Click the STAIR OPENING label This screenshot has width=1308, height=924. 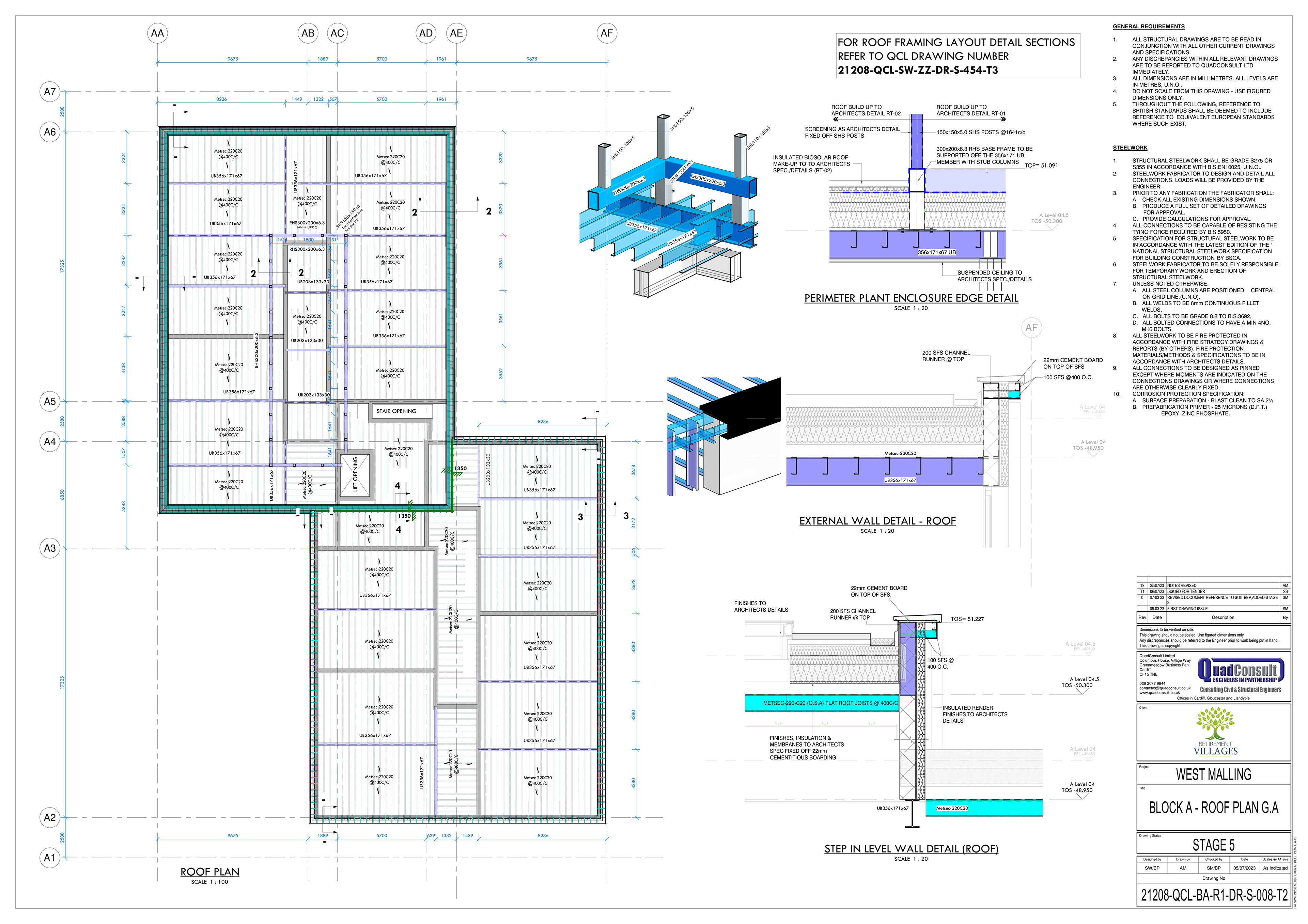click(x=396, y=411)
